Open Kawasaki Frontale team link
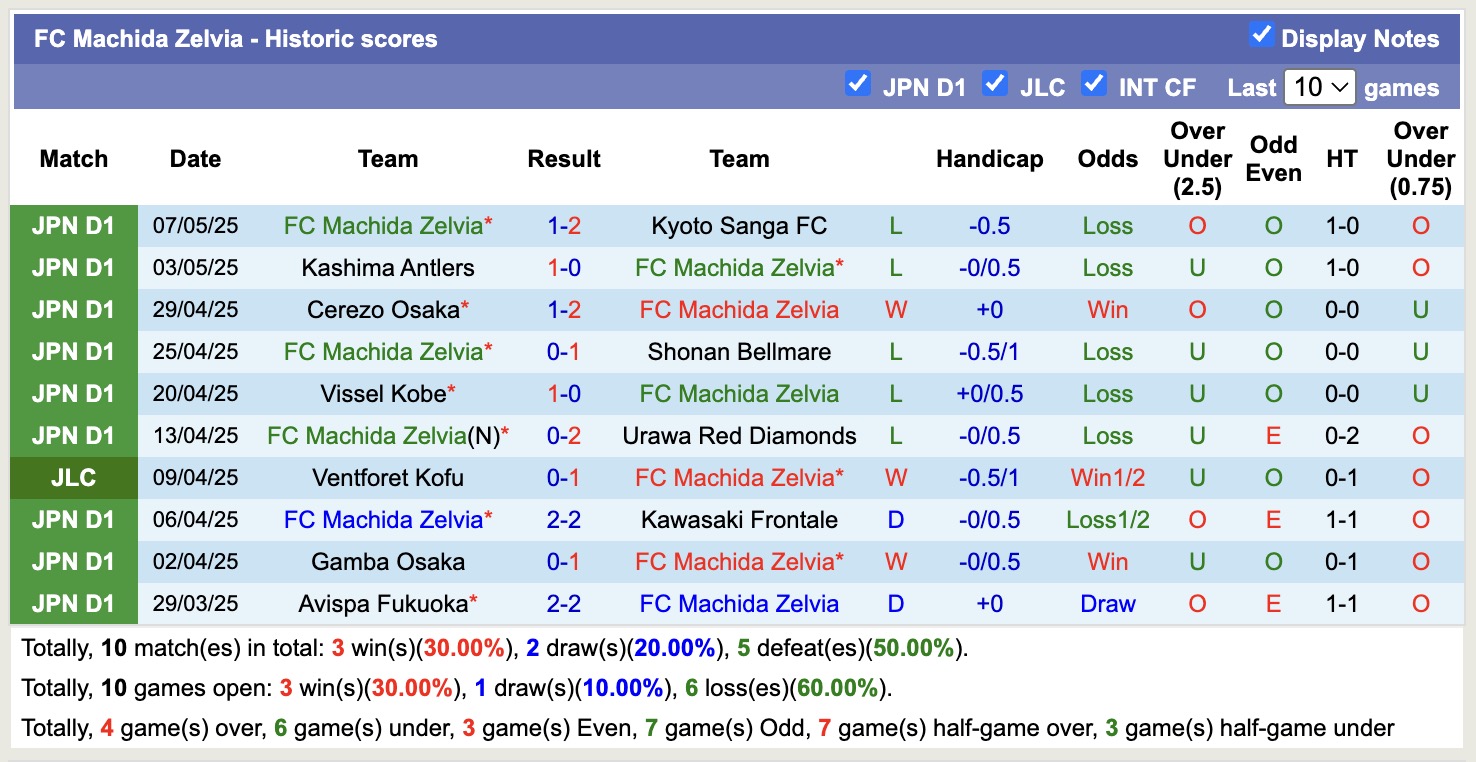This screenshot has width=1476, height=762. 739,520
